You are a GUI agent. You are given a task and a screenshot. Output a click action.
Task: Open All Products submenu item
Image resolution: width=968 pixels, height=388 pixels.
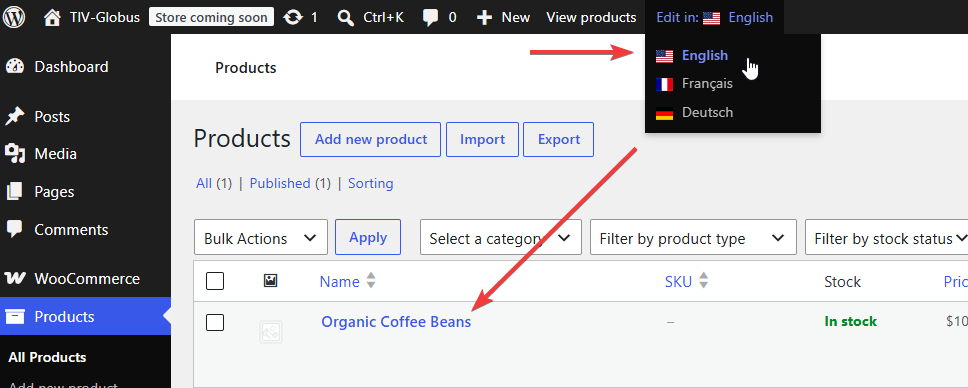(x=47, y=357)
